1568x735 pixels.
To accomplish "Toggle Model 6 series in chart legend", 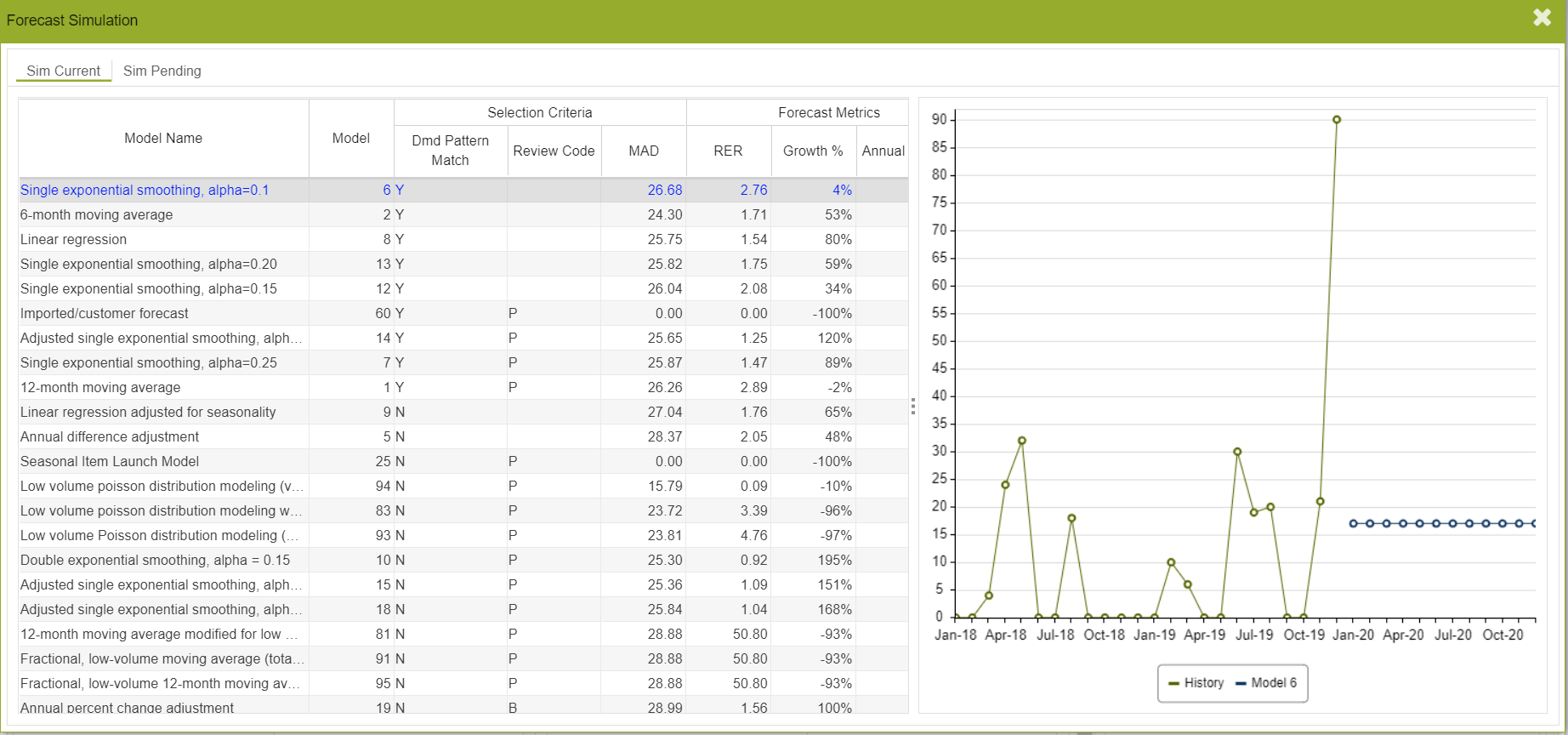I will click(x=1266, y=683).
